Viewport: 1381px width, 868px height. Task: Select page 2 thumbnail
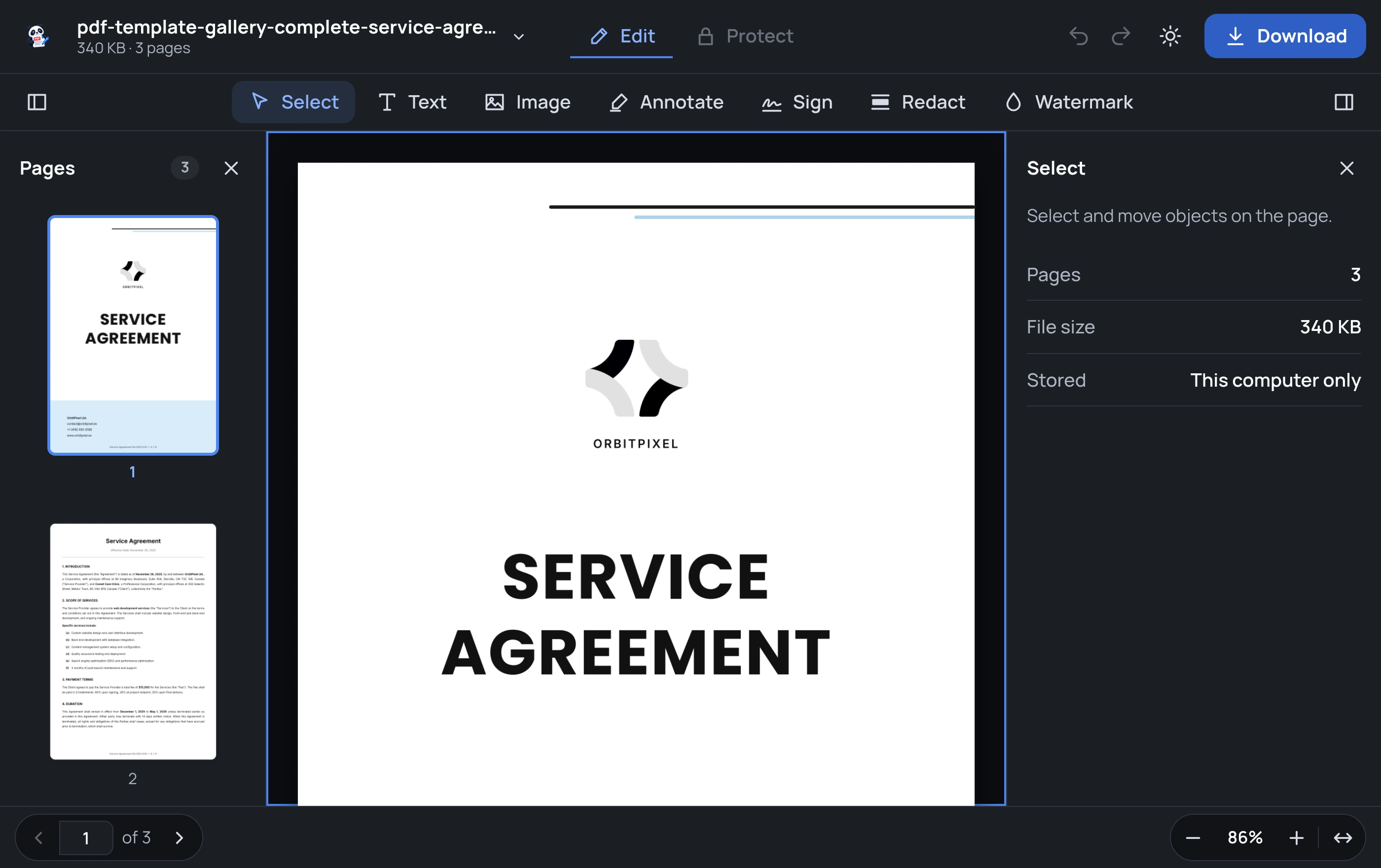click(x=133, y=641)
